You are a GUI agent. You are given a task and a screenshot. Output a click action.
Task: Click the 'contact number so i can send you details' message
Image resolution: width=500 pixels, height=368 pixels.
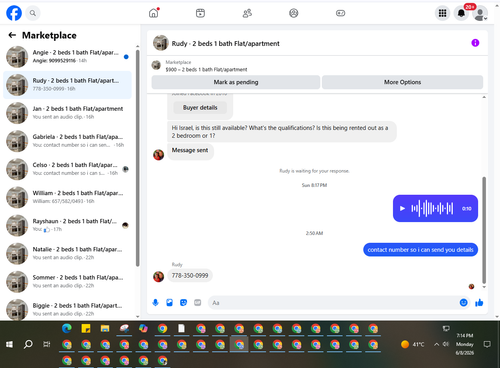click(x=420, y=250)
